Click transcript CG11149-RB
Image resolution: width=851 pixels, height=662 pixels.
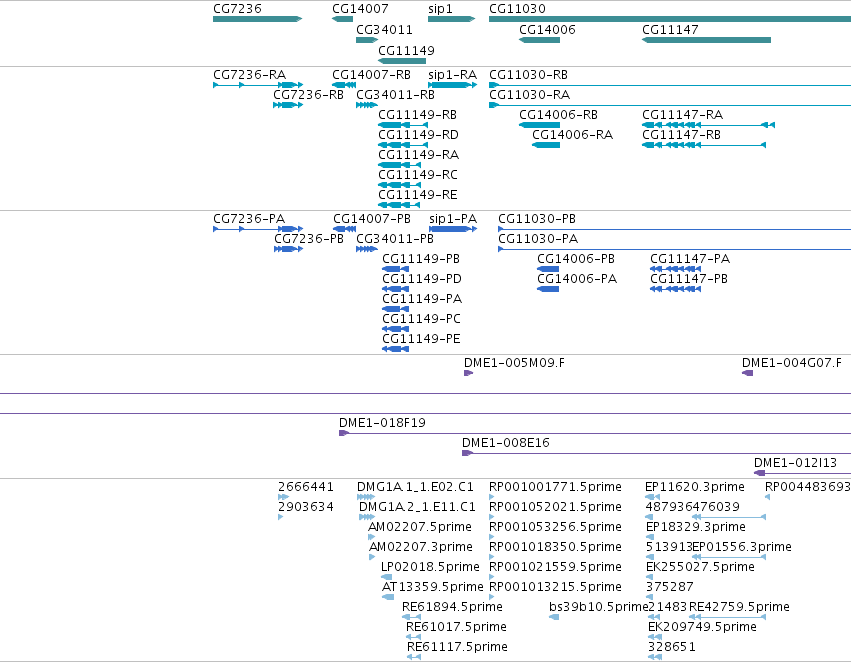coord(403,125)
